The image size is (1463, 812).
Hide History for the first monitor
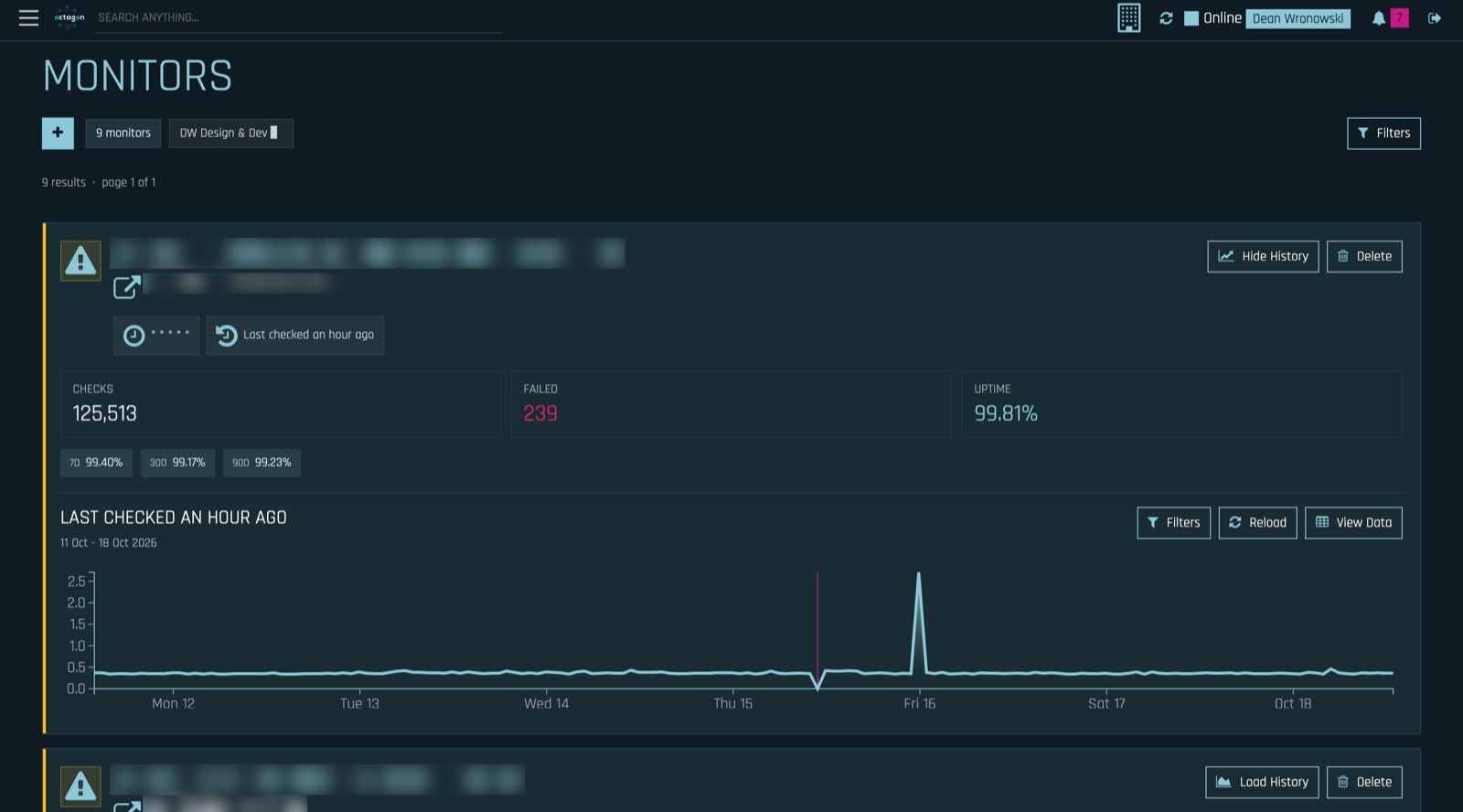1263,256
